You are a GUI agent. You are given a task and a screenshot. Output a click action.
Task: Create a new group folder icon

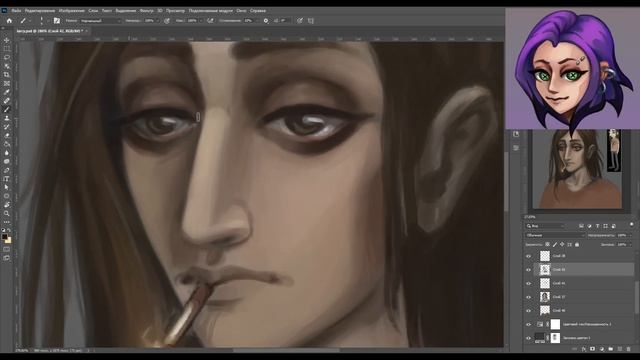611,349
